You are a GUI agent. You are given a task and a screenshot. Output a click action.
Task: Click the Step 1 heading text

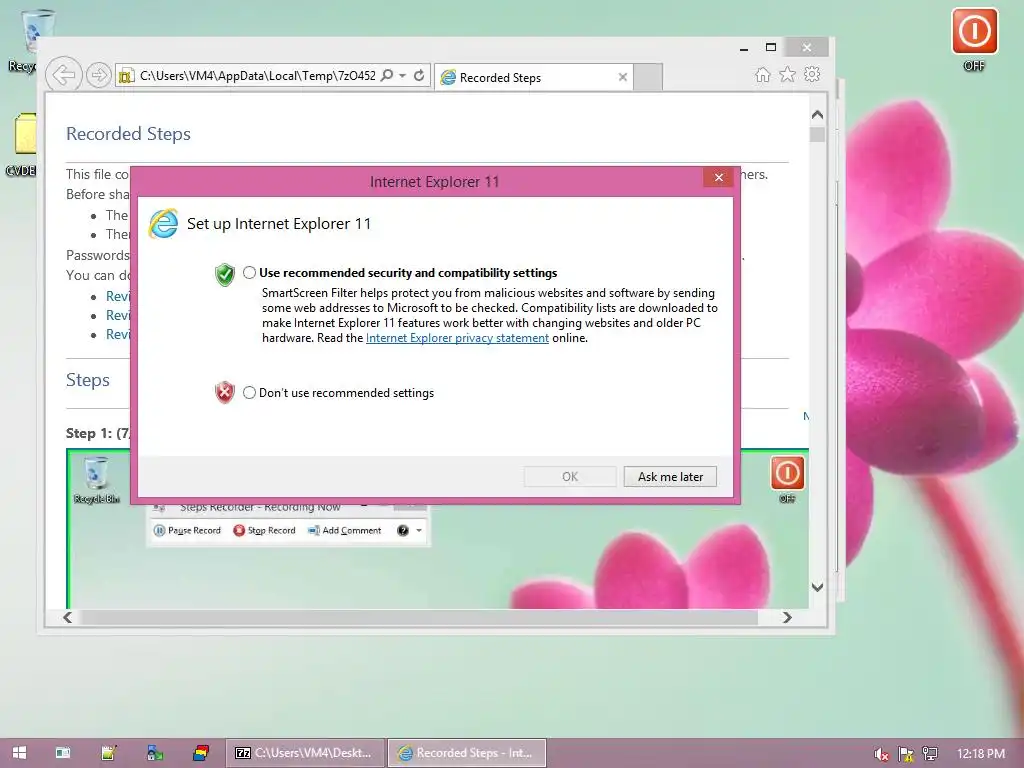(x=98, y=433)
